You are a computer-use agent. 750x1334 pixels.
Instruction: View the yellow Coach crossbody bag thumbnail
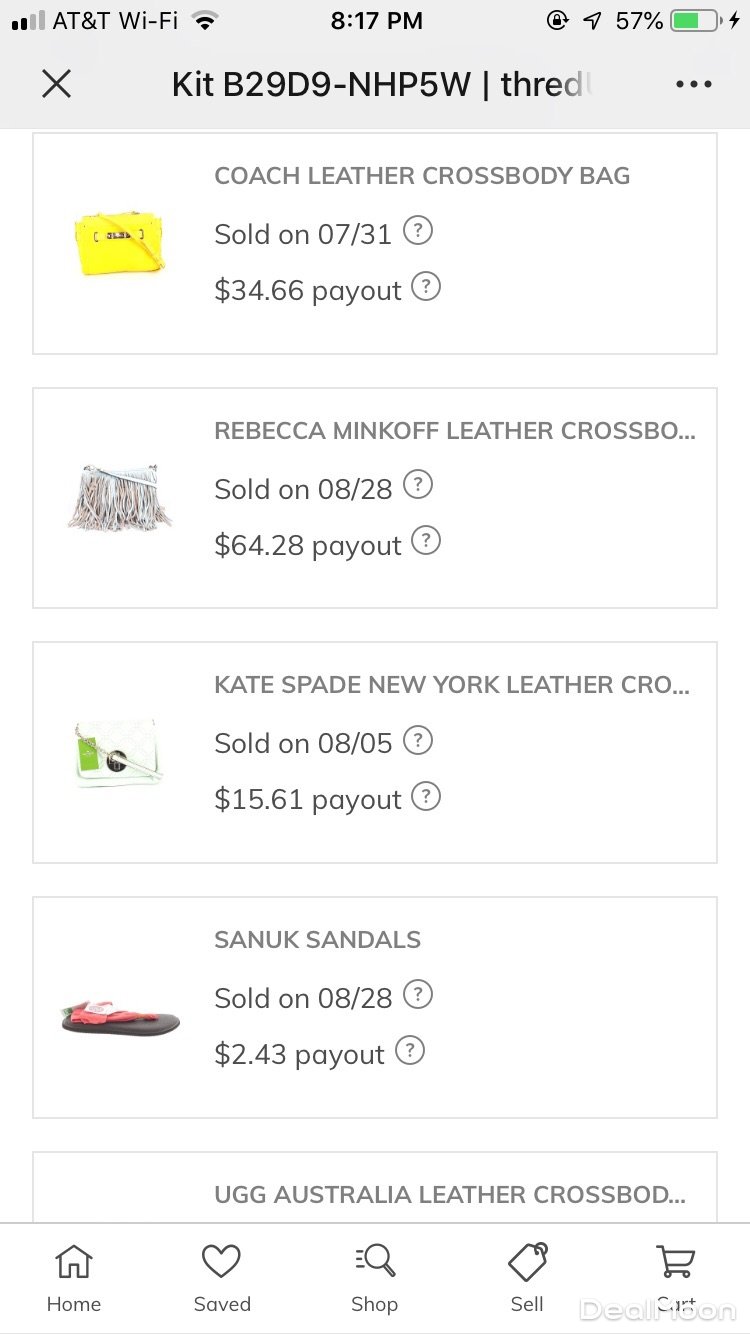coord(119,242)
